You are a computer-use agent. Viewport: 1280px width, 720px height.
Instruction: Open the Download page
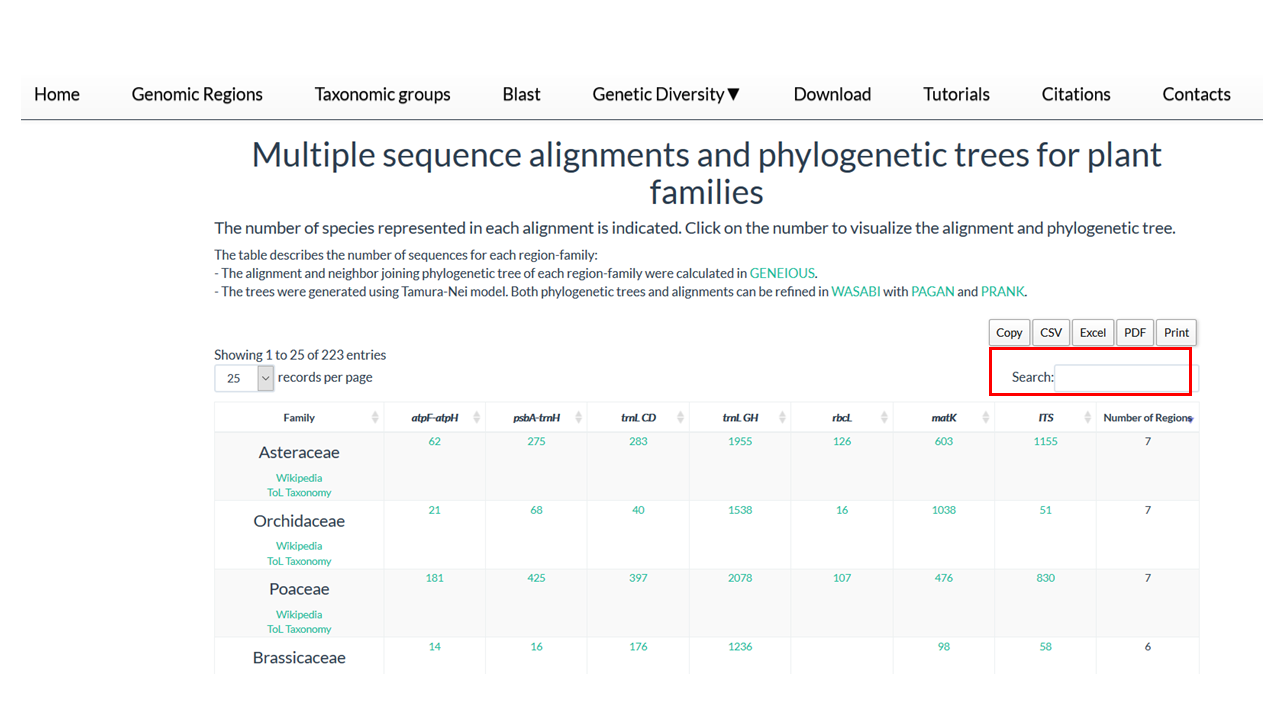click(832, 94)
